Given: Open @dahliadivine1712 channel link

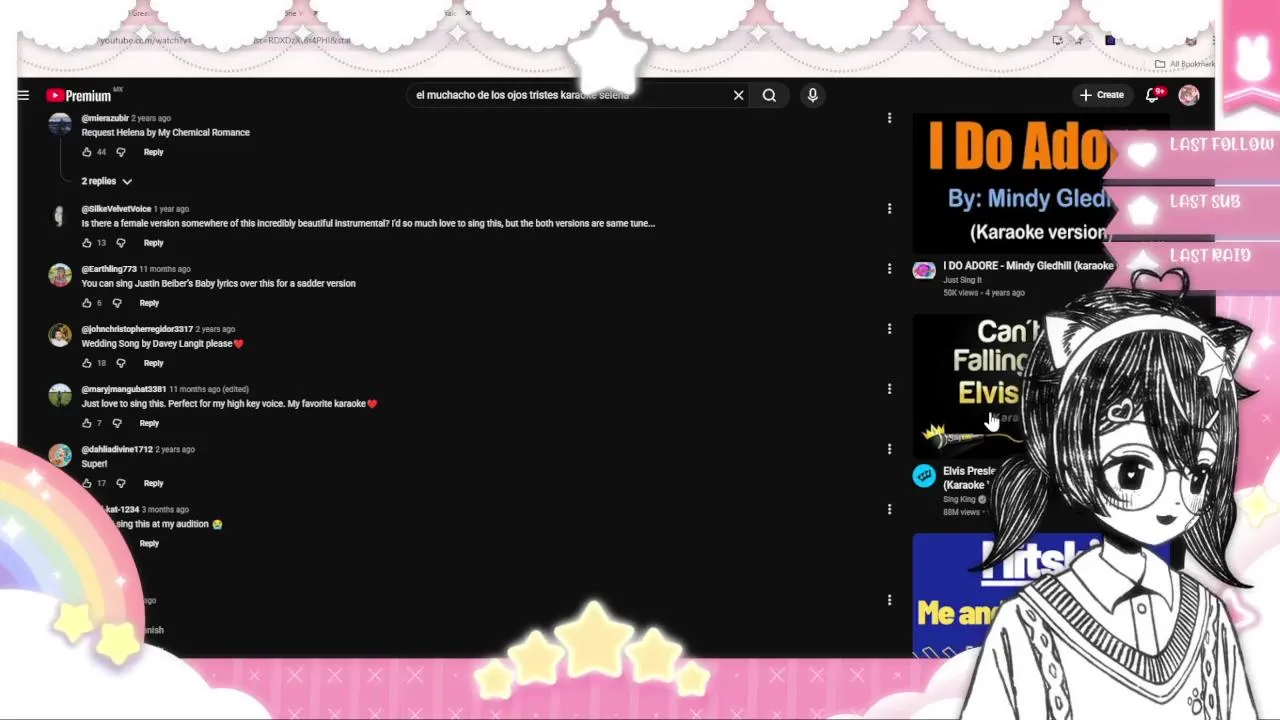Looking at the screenshot, I should click(x=117, y=449).
